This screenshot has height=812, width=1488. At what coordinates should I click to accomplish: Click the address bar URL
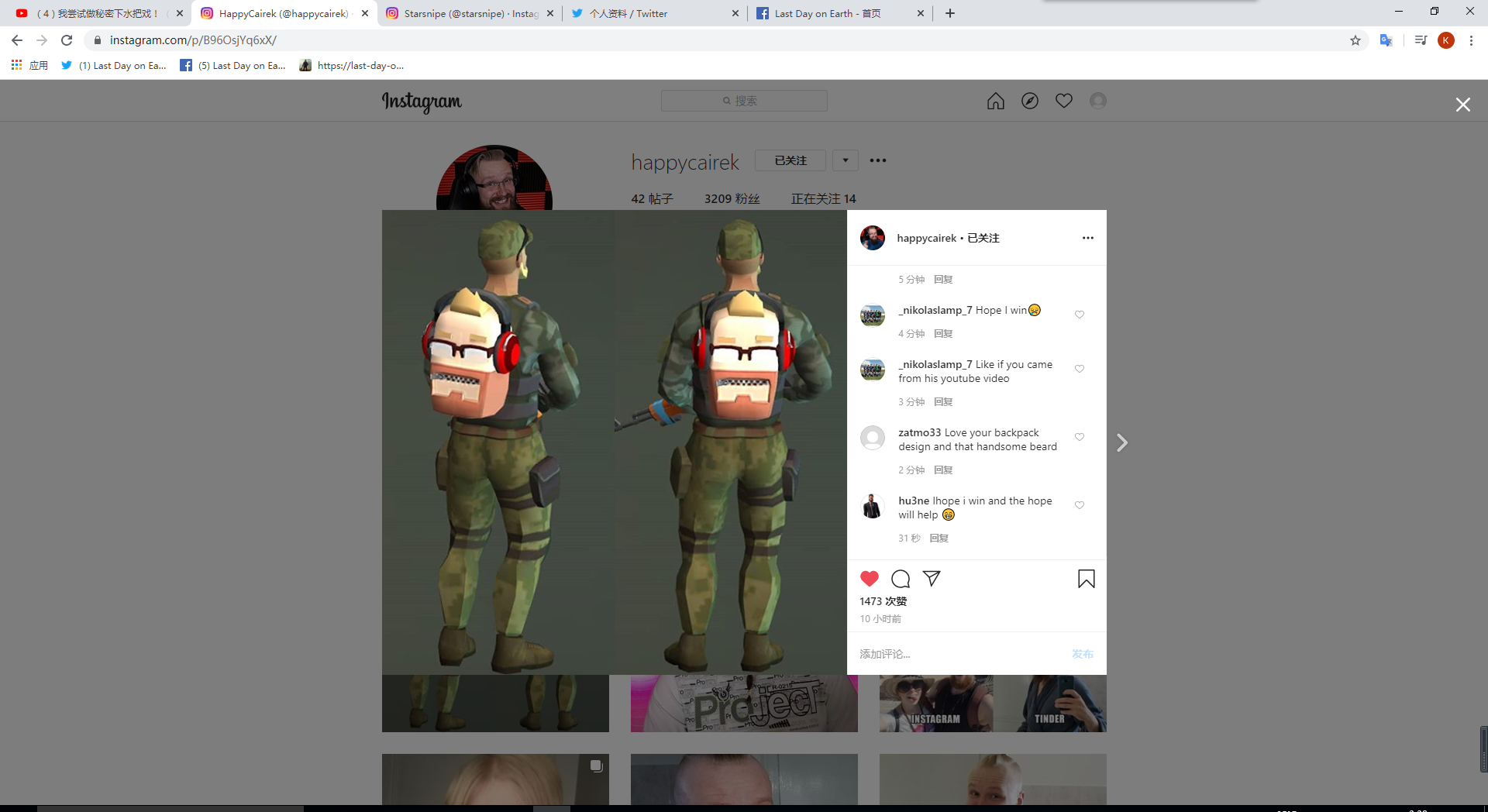(193, 40)
